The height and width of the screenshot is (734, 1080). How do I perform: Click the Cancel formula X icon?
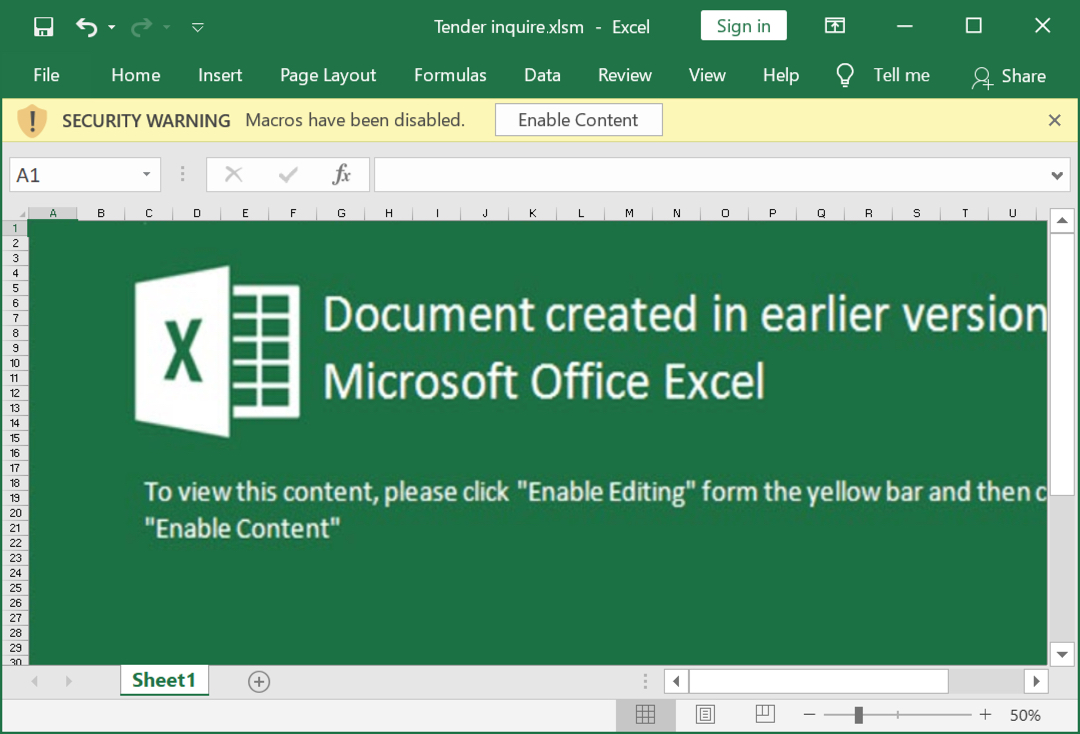click(234, 174)
